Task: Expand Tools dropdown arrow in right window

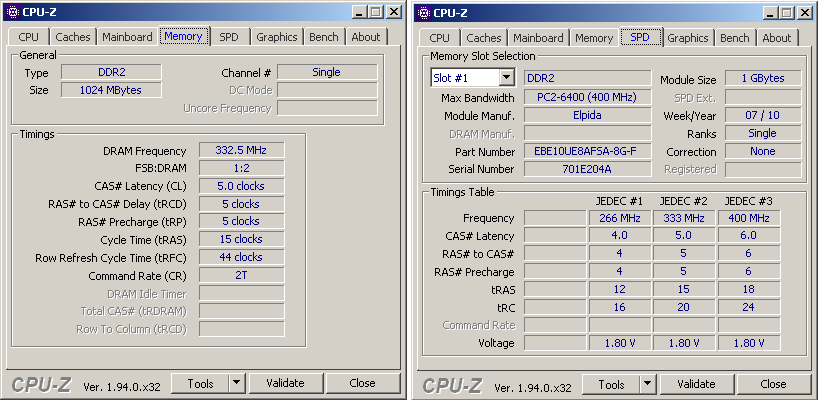Action: (x=648, y=385)
